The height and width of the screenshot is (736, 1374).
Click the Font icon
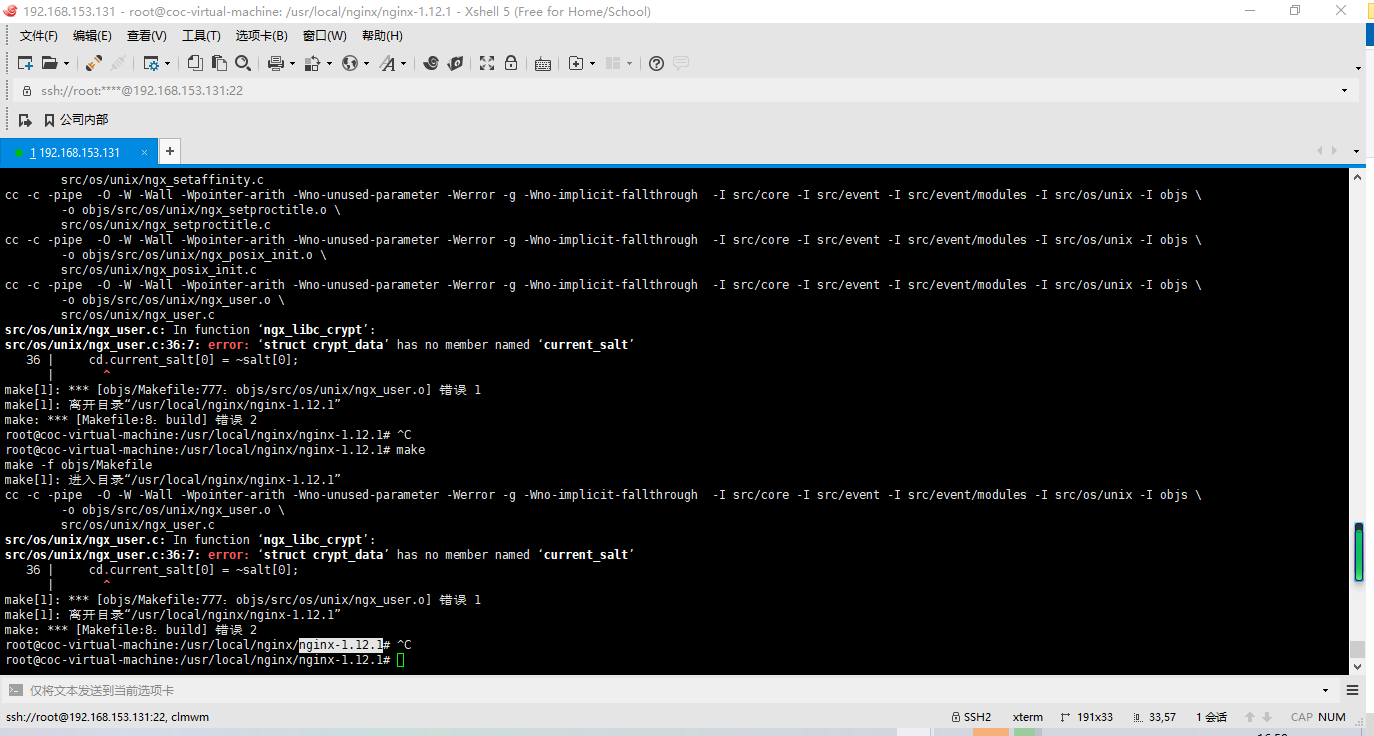pyautogui.click(x=387, y=63)
